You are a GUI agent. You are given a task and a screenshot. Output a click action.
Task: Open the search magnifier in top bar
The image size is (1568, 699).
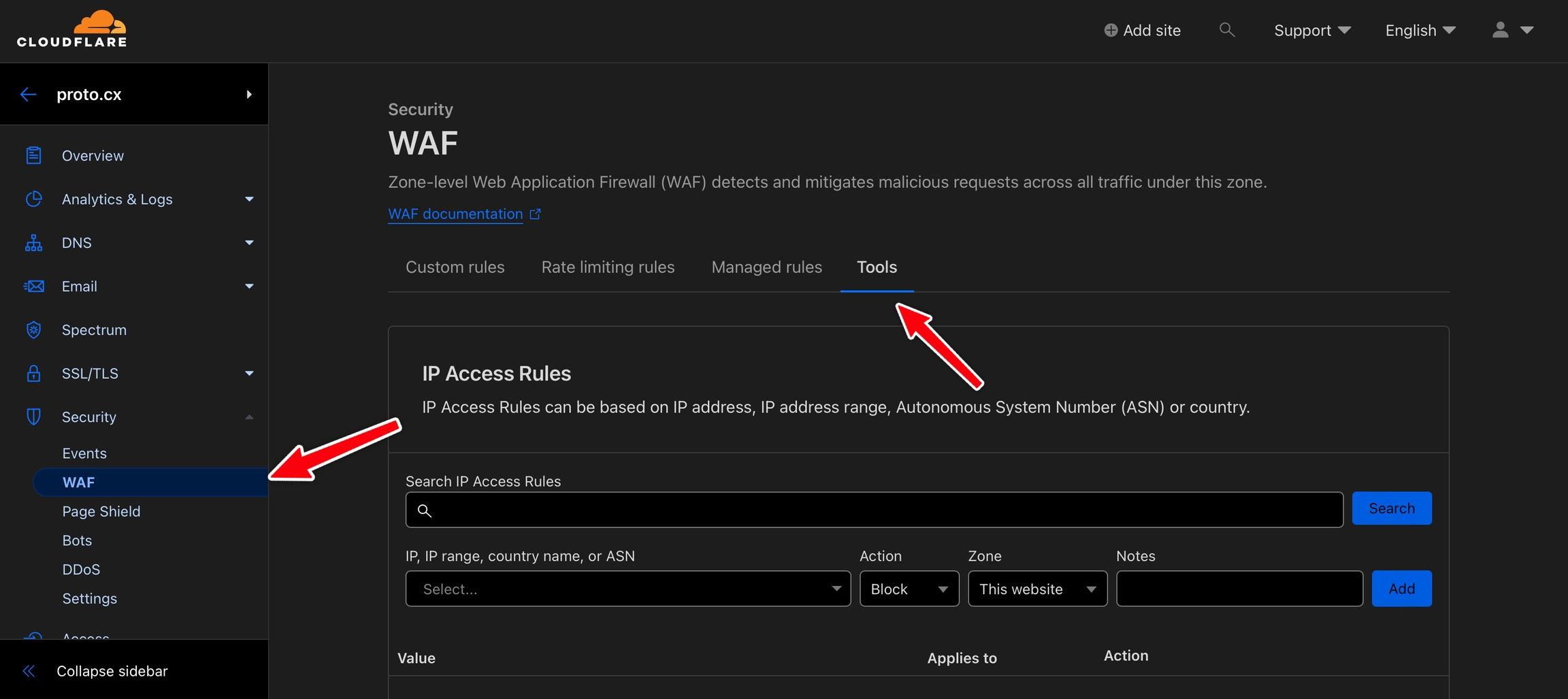coord(1226,30)
